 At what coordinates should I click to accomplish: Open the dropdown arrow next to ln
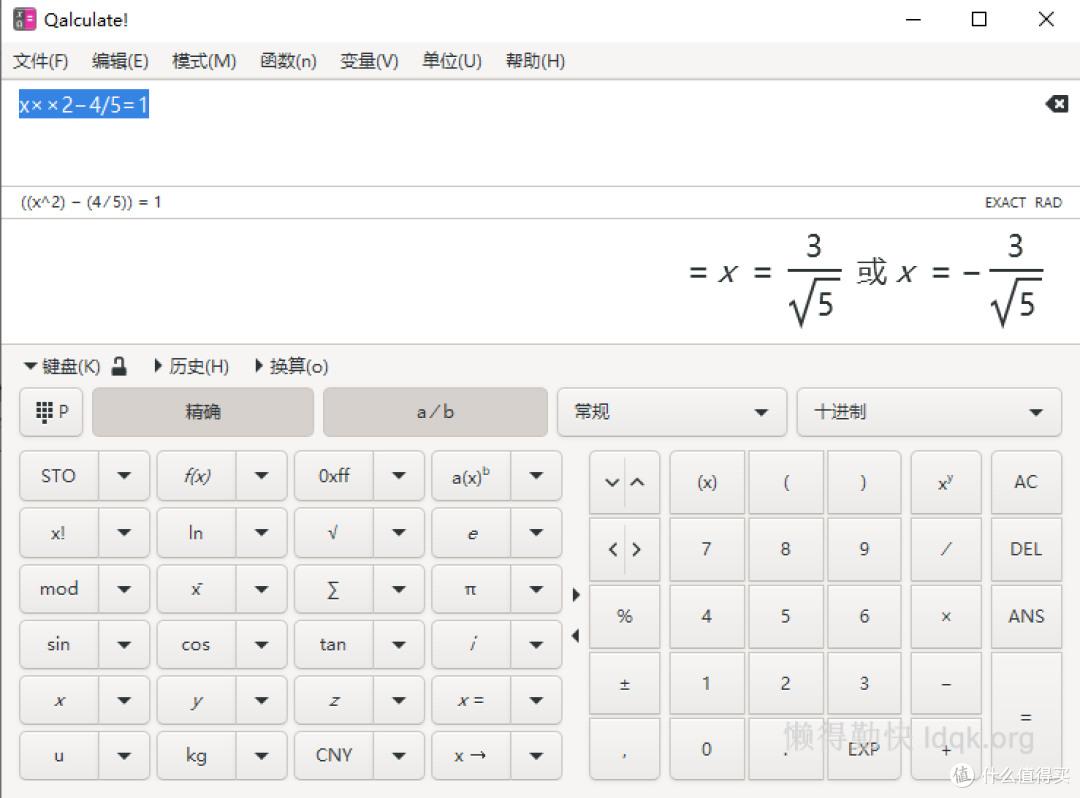click(x=262, y=532)
